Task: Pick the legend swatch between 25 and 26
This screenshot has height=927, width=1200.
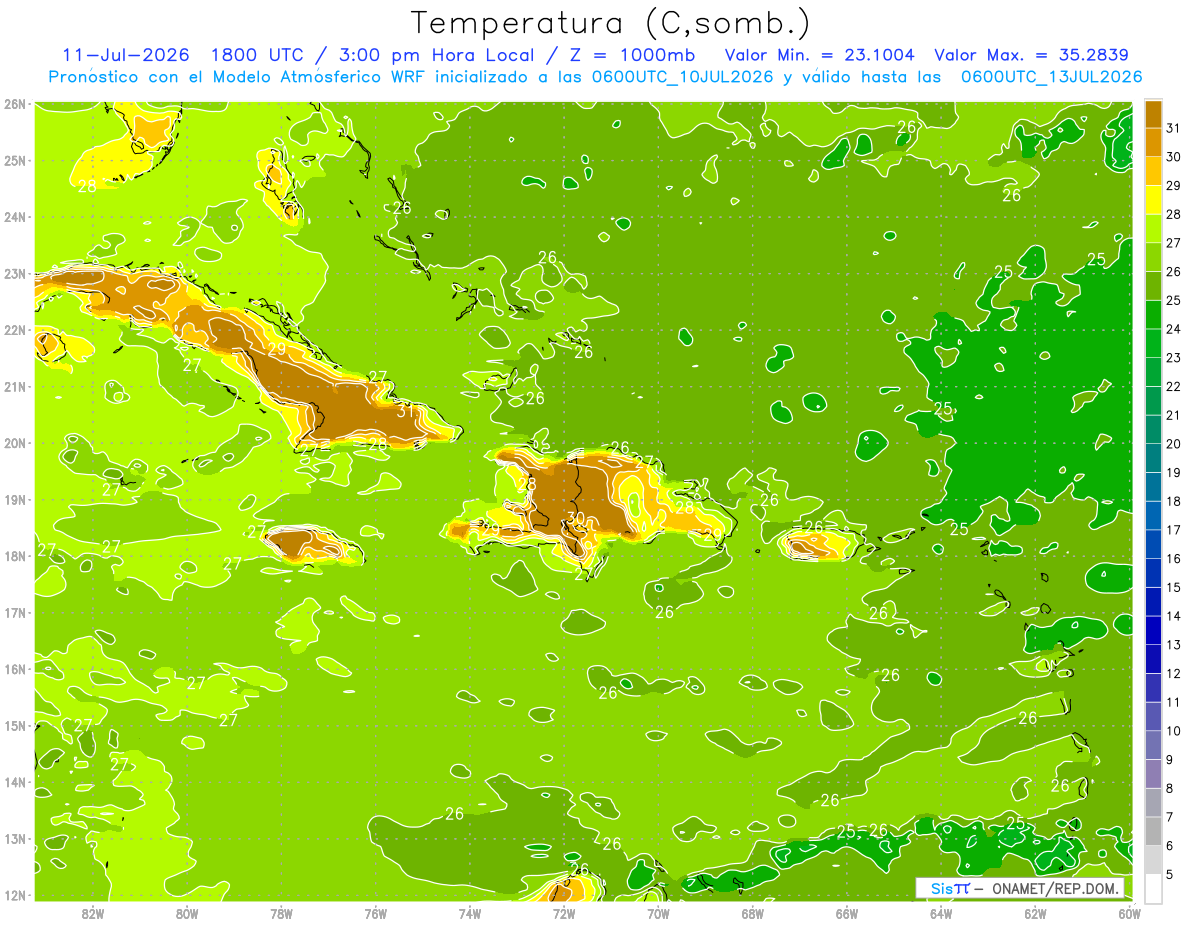Action: point(1154,286)
